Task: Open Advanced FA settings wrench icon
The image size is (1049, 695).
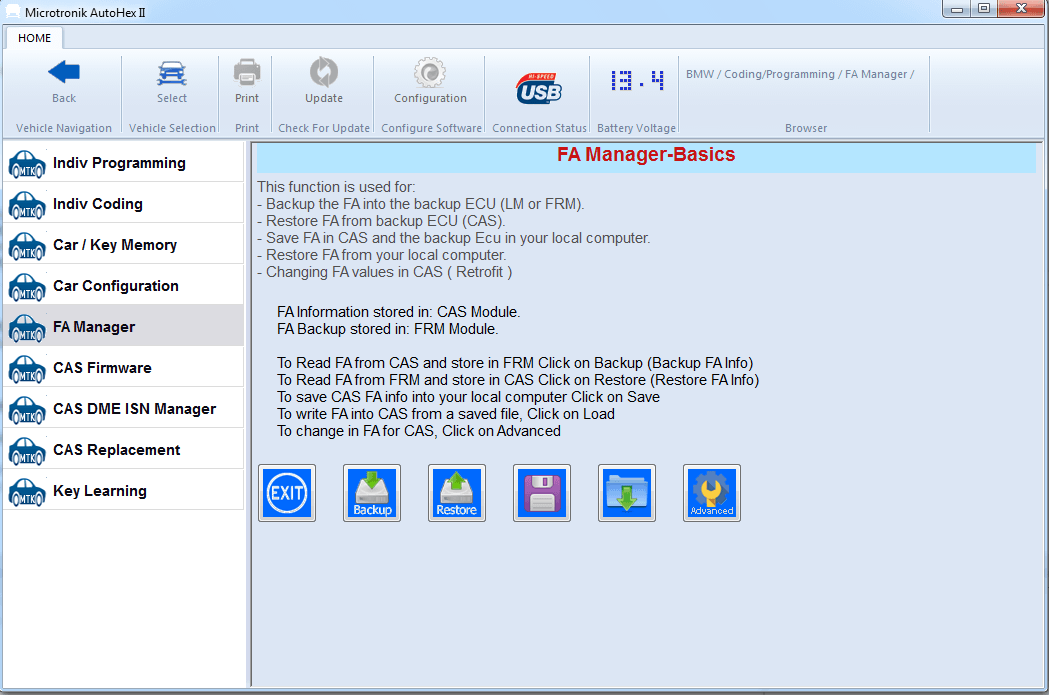Action: pos(711,492)
